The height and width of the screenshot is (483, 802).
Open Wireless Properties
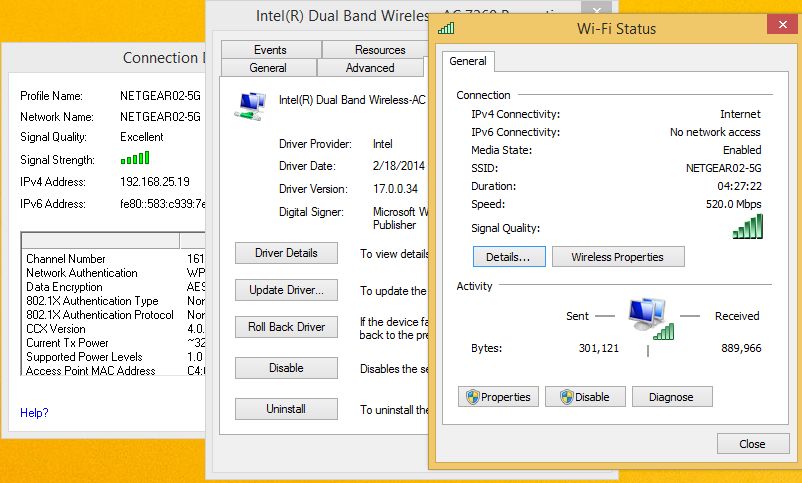tap(618, 257)
